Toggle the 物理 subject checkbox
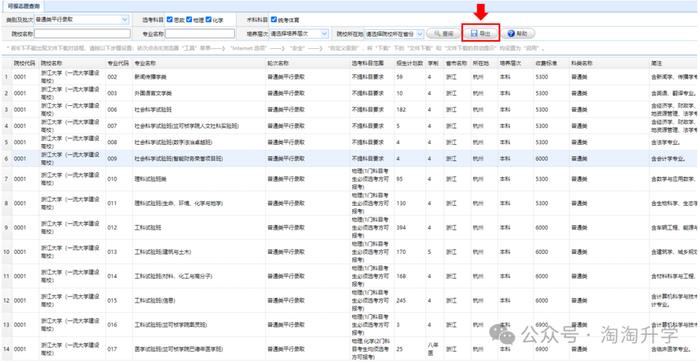The image size is (700, 363). coord(189,19)
